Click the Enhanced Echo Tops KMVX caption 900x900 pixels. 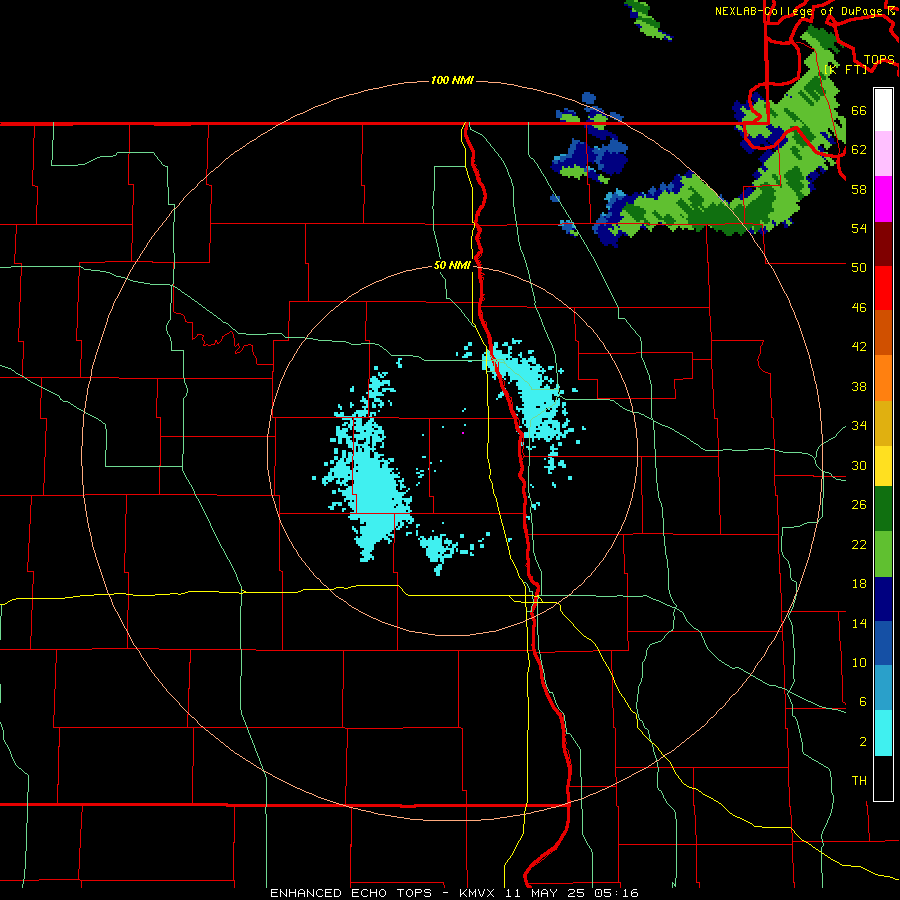[454, 893]
